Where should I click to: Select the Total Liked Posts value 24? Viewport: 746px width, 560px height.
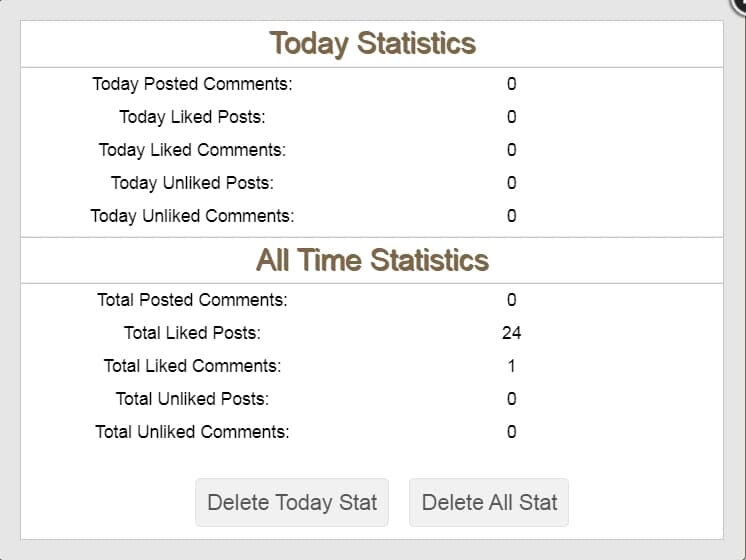pos(511,333)
